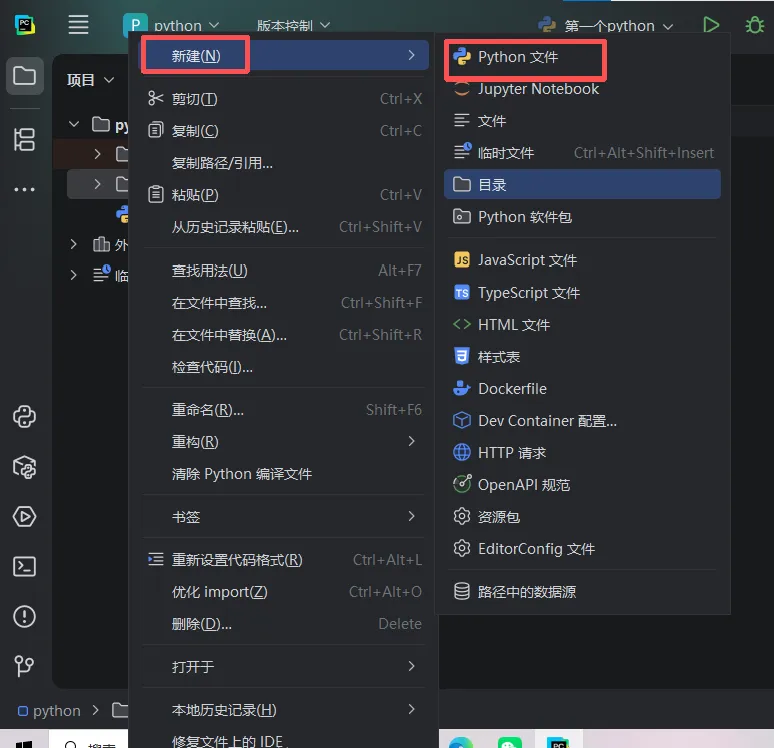Choose 查找用法(U)
The image size is (774, 748).
tap(284, 270)
